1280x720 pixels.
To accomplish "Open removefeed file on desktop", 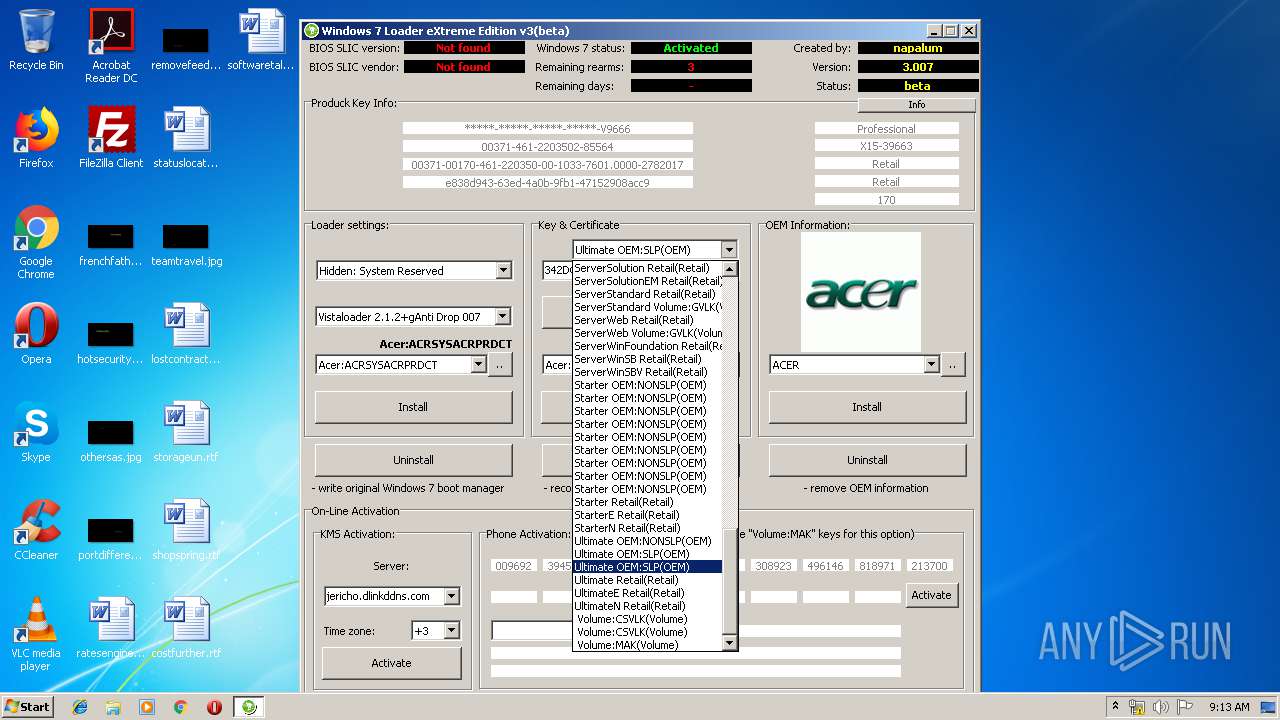I will (x=186, y=46).
